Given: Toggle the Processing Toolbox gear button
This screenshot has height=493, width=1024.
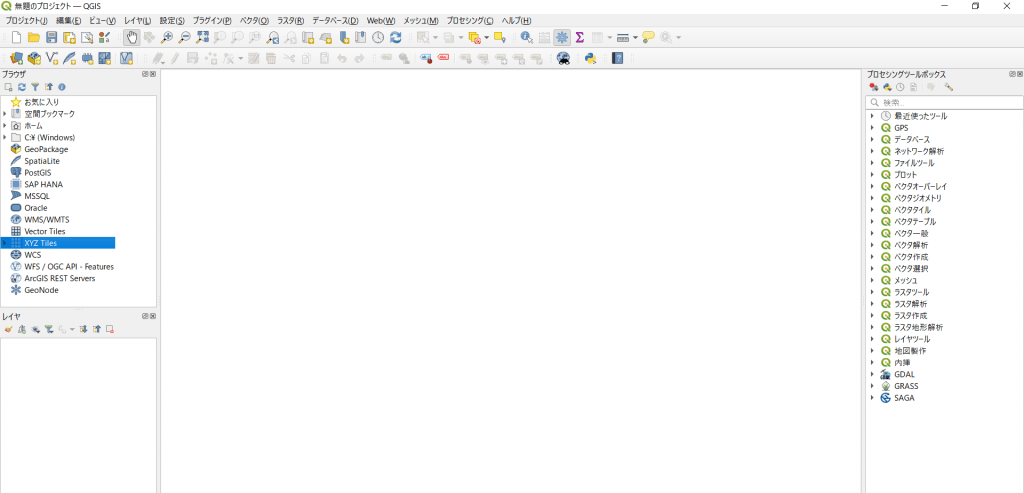Looking at the screenshot, I should tap(562, 38).
